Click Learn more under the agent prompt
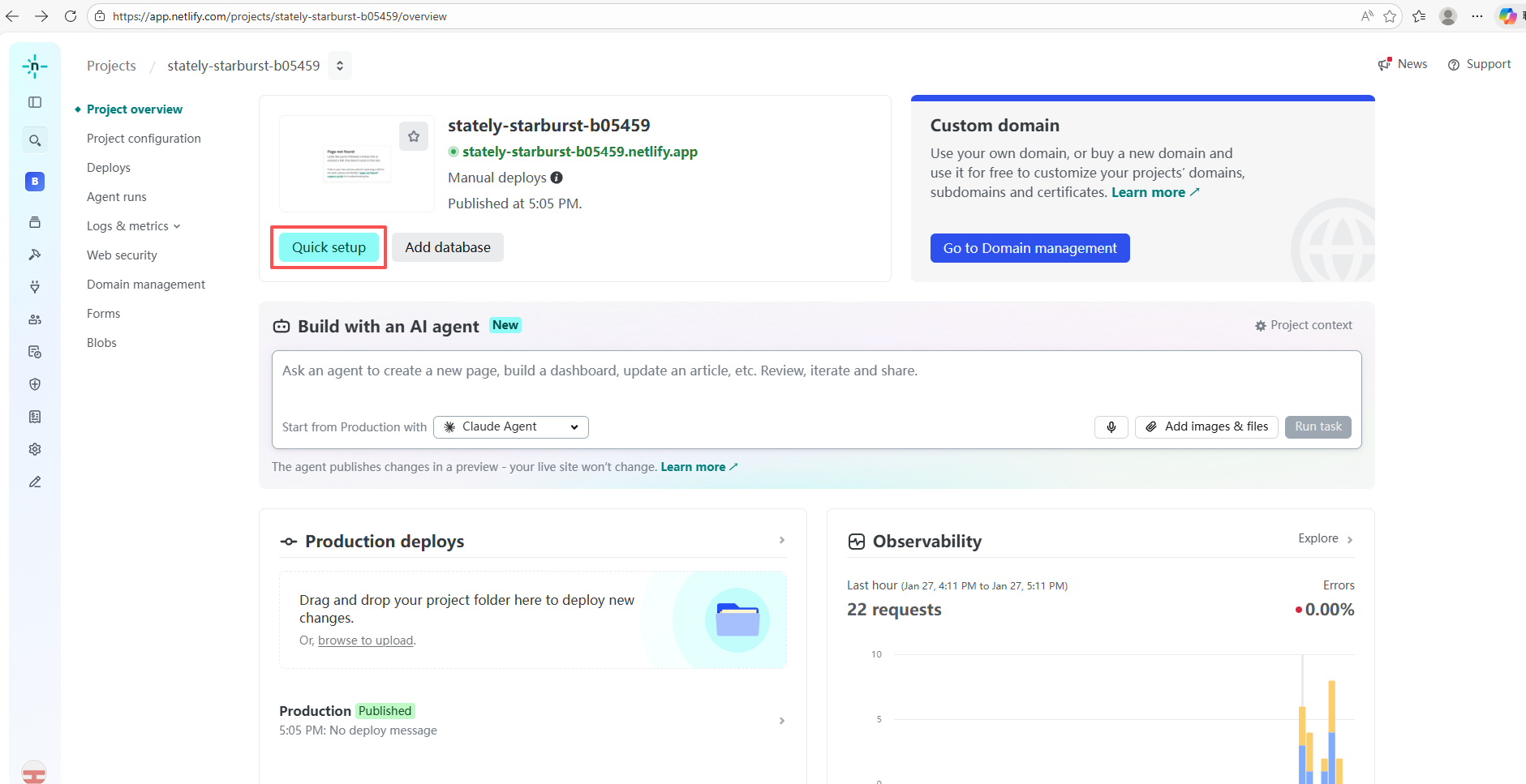 tap(699, 467)
